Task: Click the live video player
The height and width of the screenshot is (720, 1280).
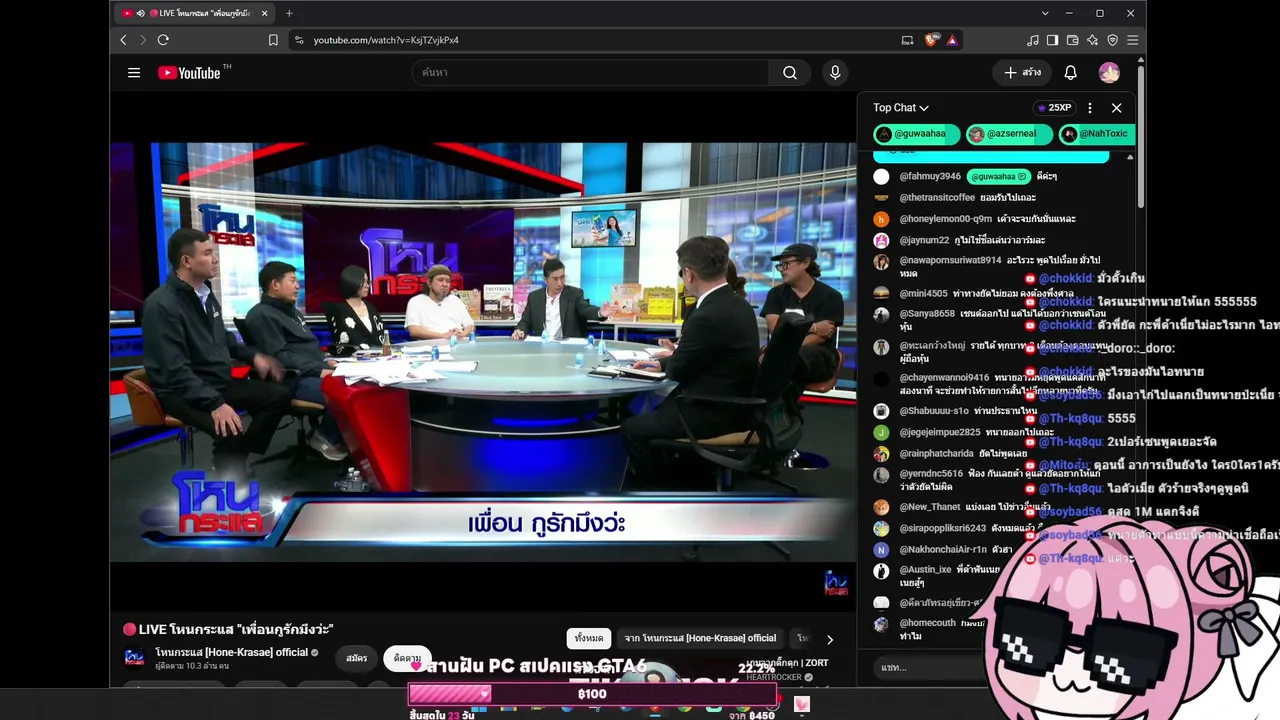Action: coord(483,352)
